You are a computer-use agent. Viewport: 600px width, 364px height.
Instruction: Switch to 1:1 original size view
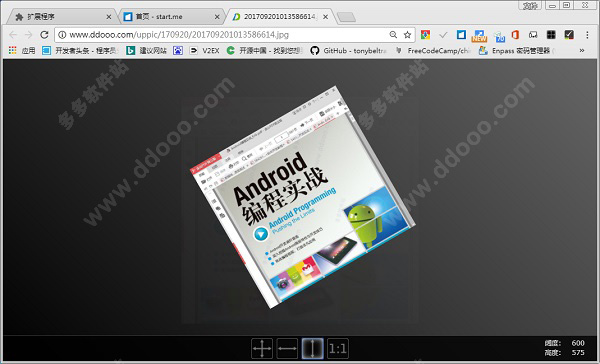tap(338, 349)
